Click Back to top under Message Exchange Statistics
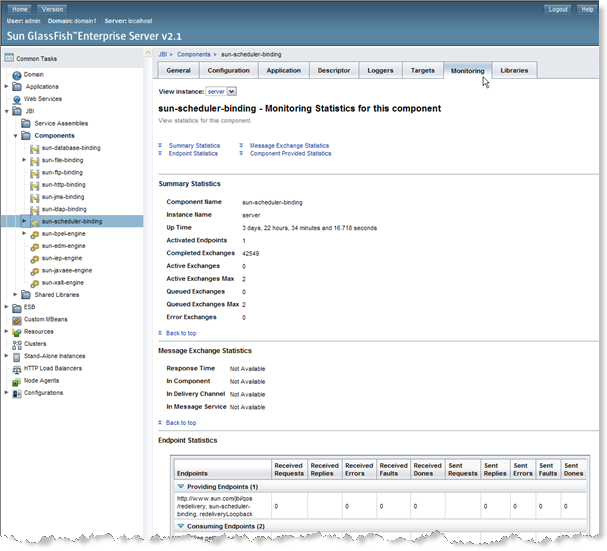 pyautogui.click(x=181, y=423)
